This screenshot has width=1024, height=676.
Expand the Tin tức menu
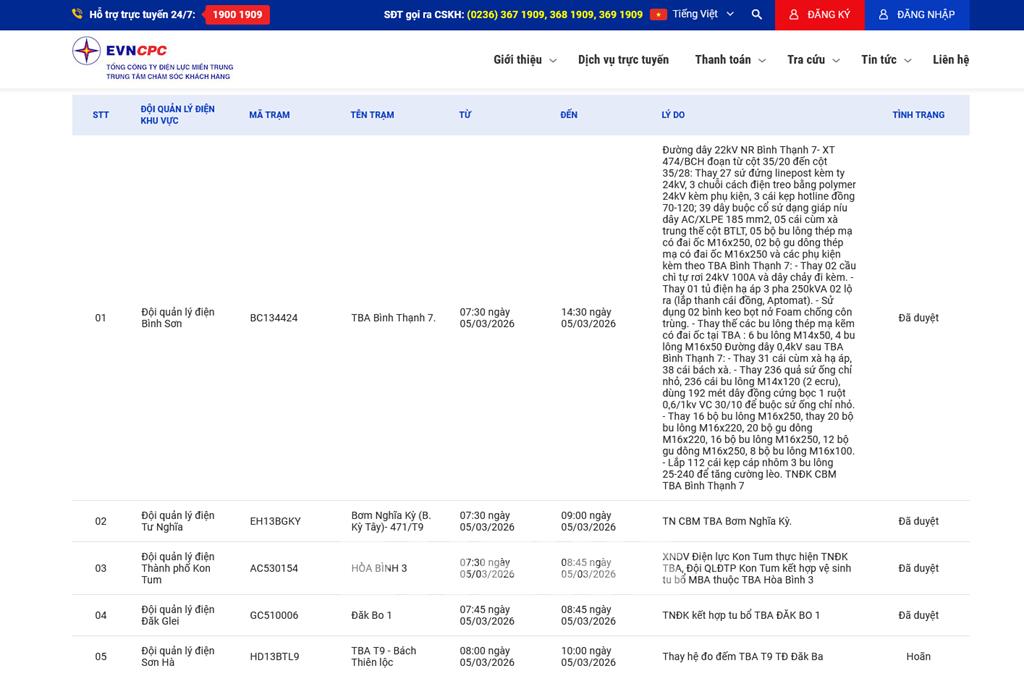[886, 60]
